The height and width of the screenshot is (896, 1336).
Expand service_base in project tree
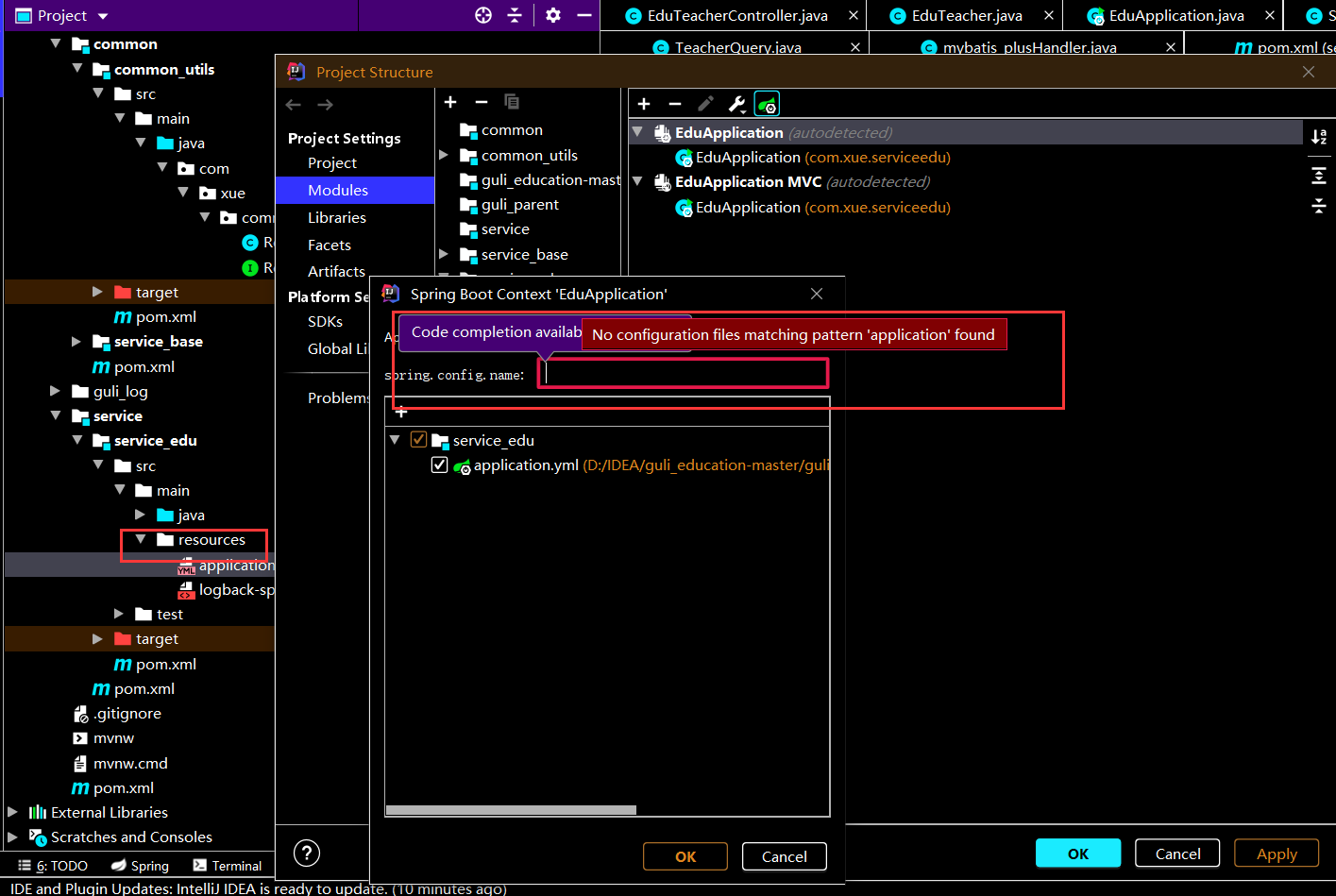click(x=76, y=341)
